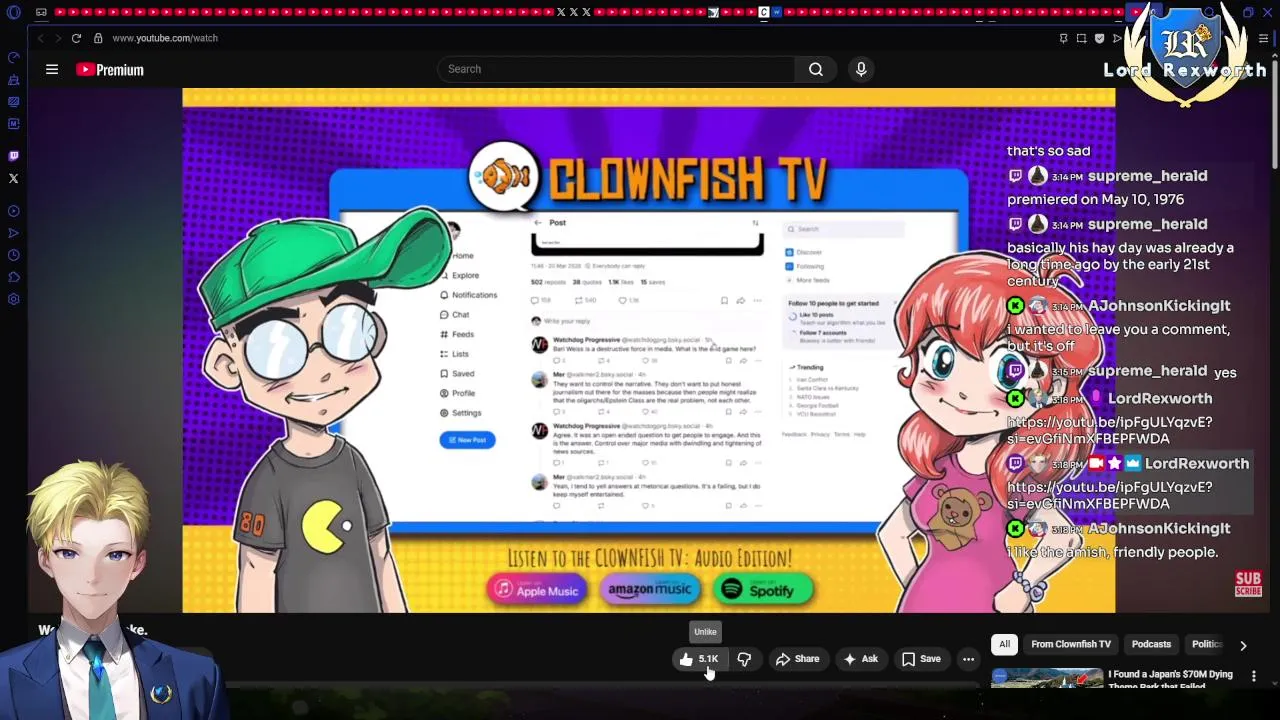Screen dimensions: 1280x720
Task: Open more actions ellipsis under the video
Action: (x=968, y=659)
